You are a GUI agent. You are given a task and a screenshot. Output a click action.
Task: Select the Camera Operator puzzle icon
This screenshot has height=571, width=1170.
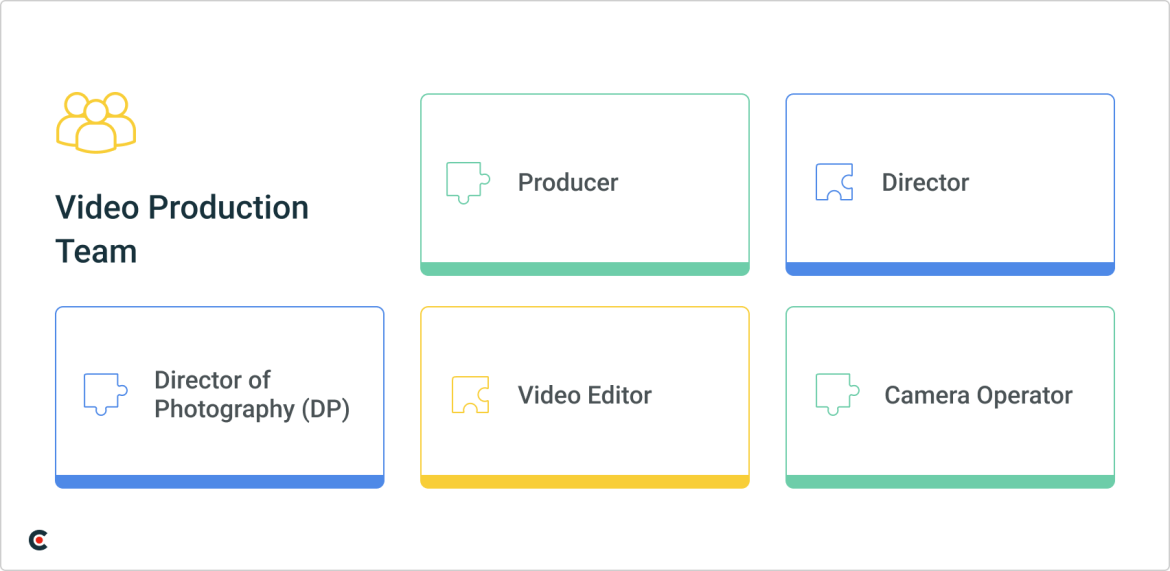pyautogui.click(x=836, y=395)
